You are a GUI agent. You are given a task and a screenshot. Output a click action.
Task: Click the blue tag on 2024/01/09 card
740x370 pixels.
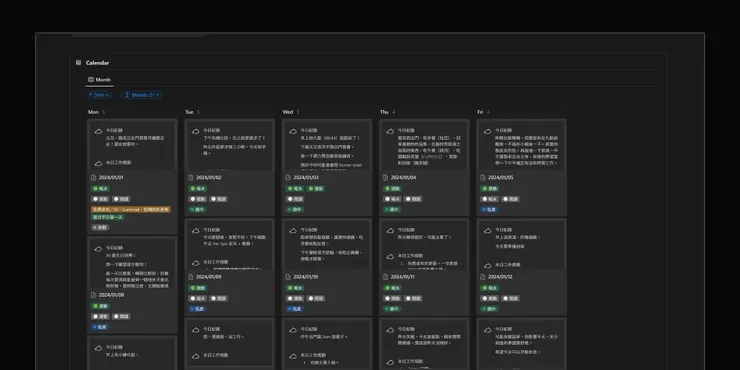tap(197, 309)
